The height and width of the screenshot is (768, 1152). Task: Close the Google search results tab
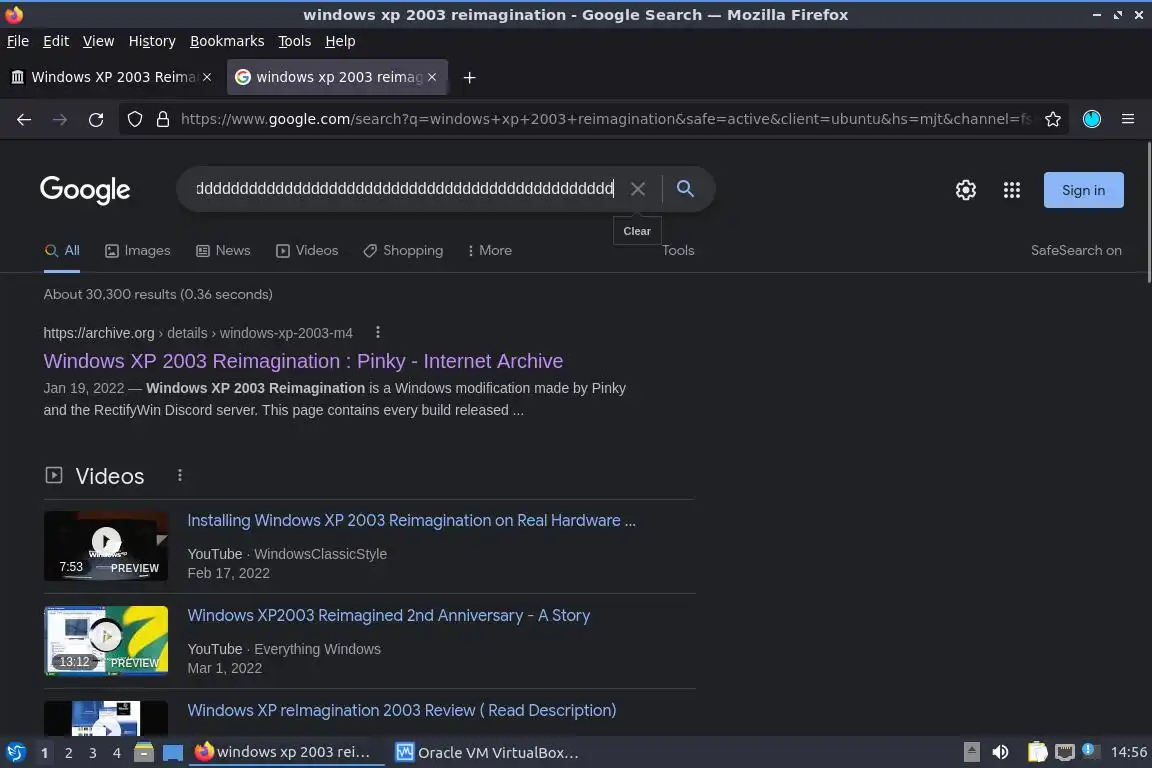(x=432, y=77)
